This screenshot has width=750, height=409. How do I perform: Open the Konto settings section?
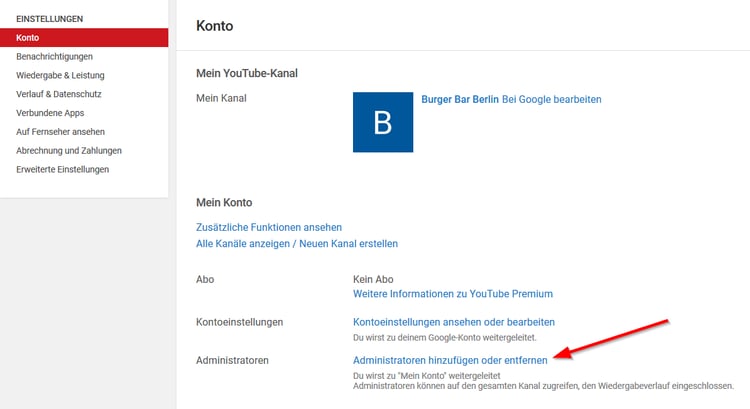click(x=84, y=38)
